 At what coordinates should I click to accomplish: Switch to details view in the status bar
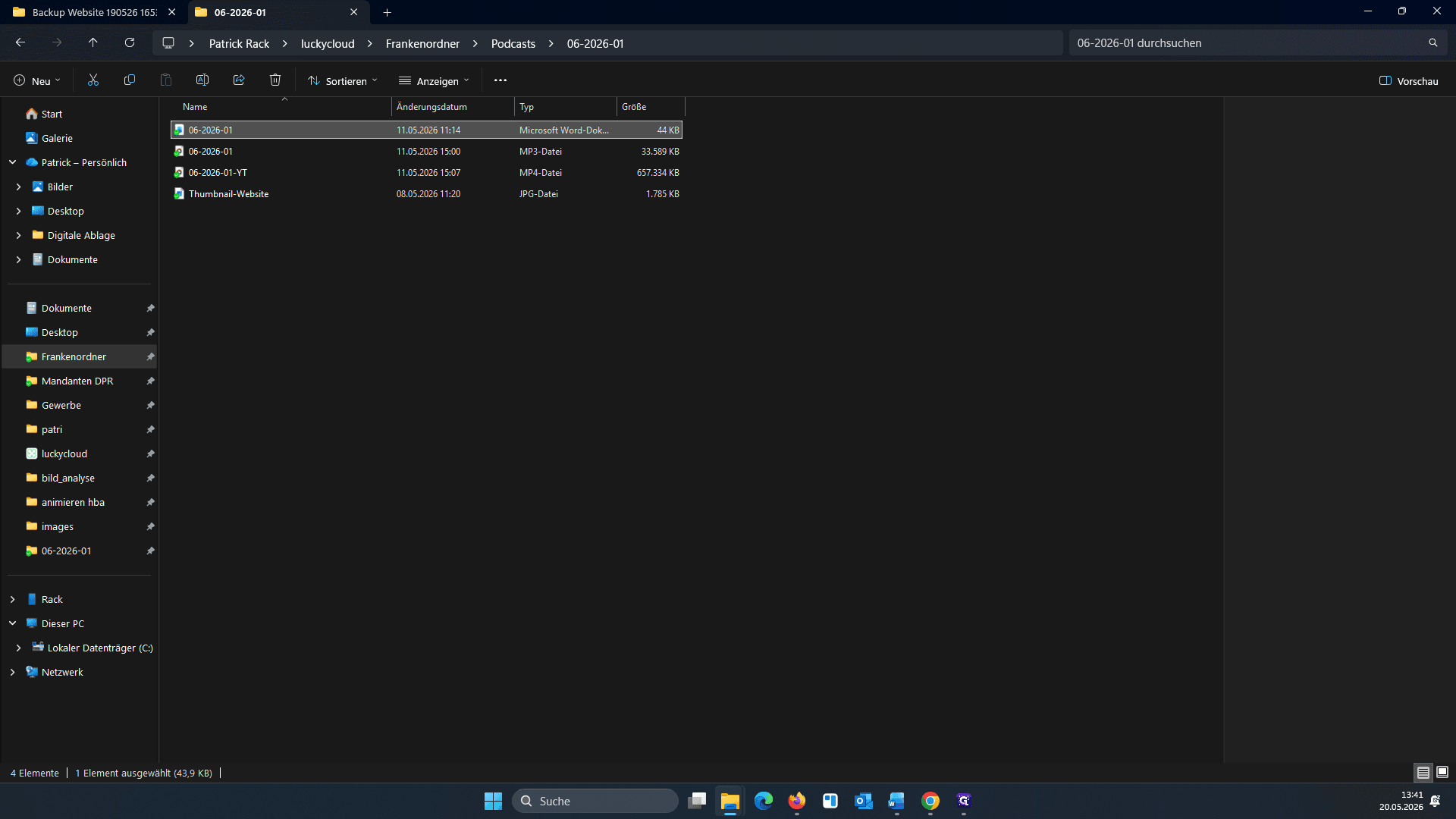tap(1423, 773)
